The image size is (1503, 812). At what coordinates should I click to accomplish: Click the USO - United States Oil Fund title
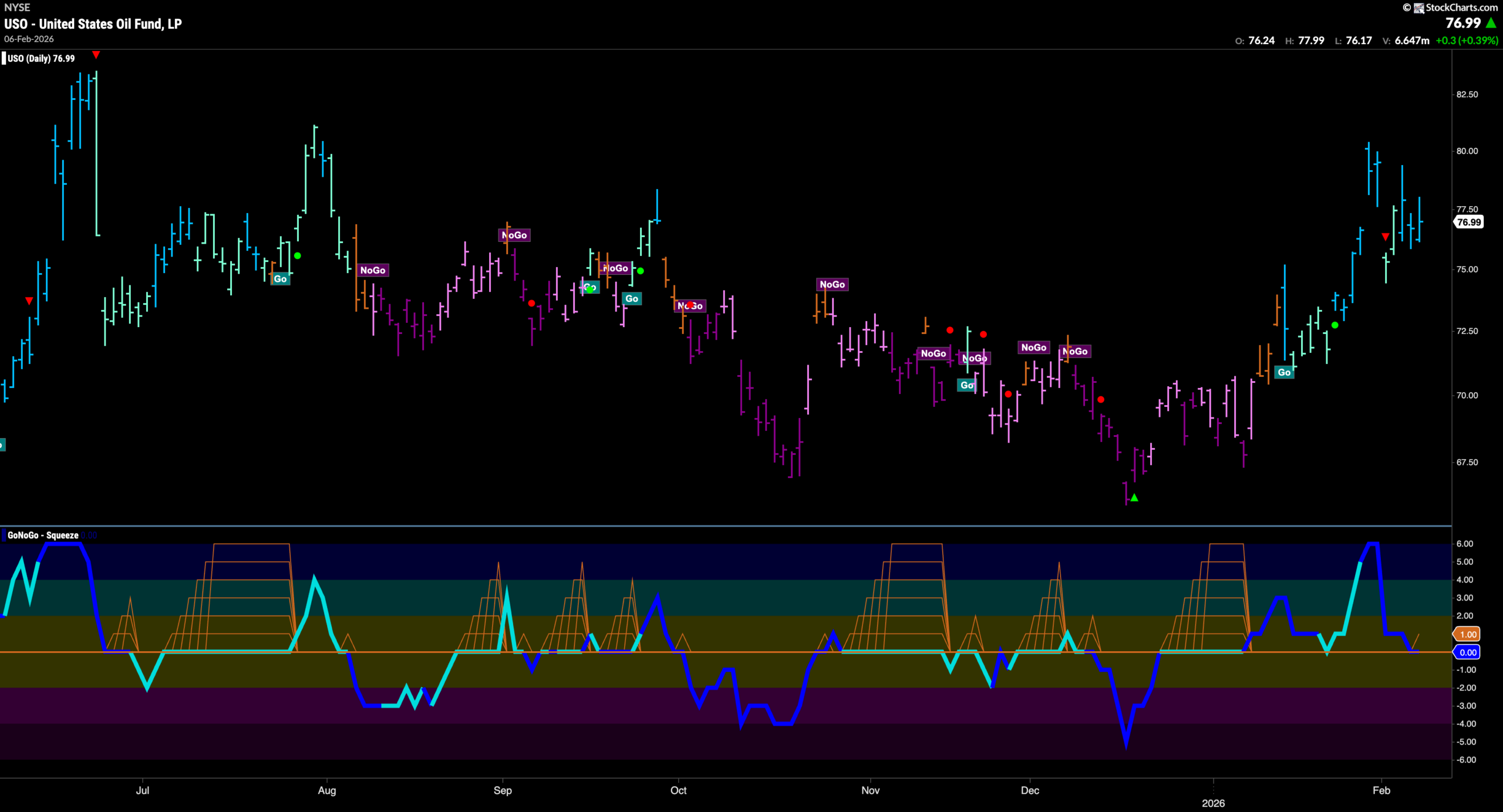[93, 24]
